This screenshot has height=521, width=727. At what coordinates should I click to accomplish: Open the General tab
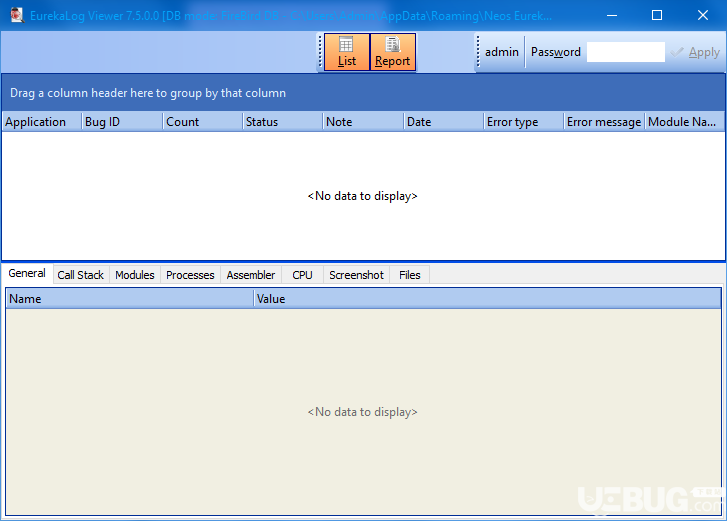tap(27, 273)
